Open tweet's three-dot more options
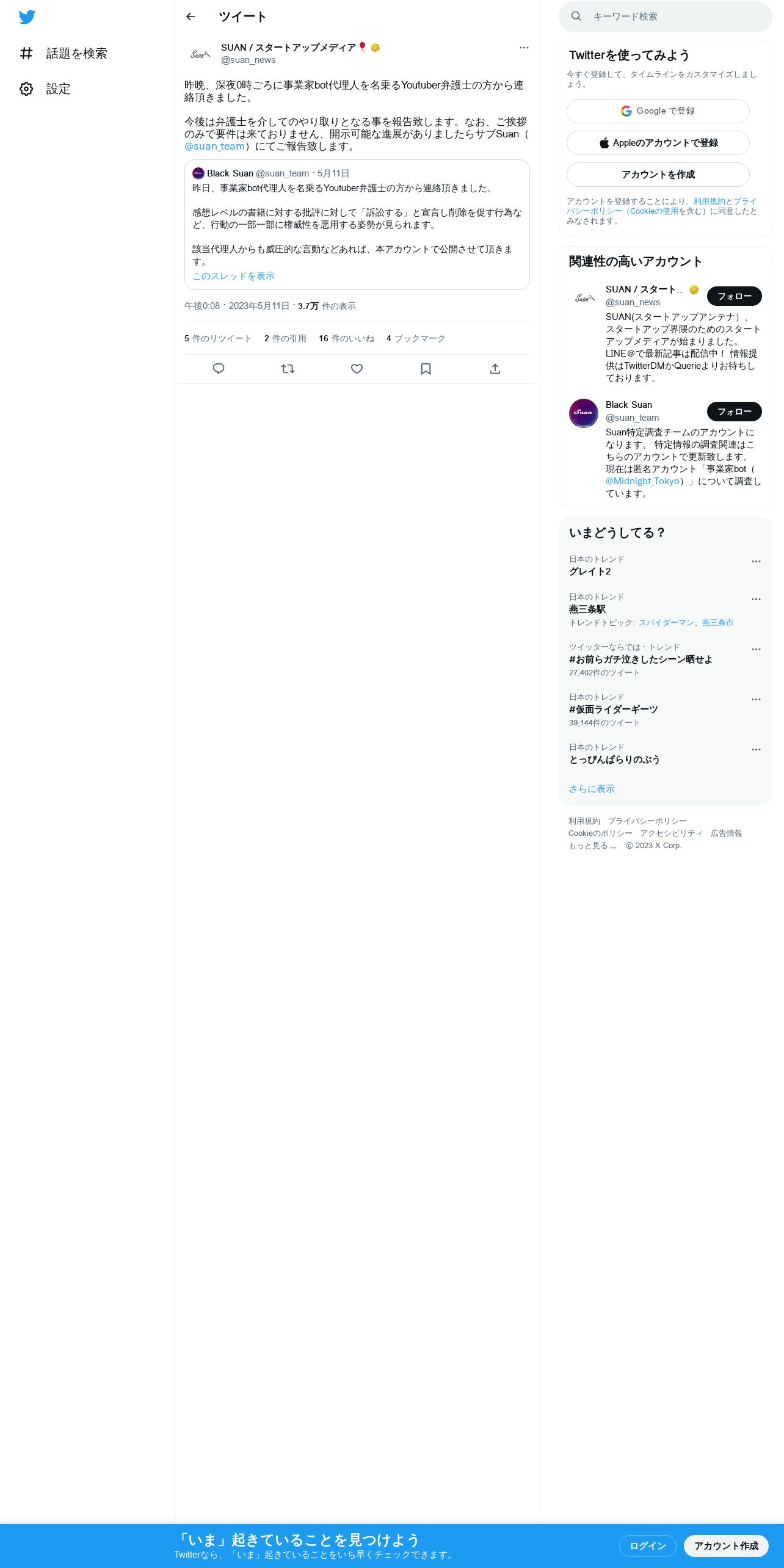The image size is (784, 1568). point(524,48)
